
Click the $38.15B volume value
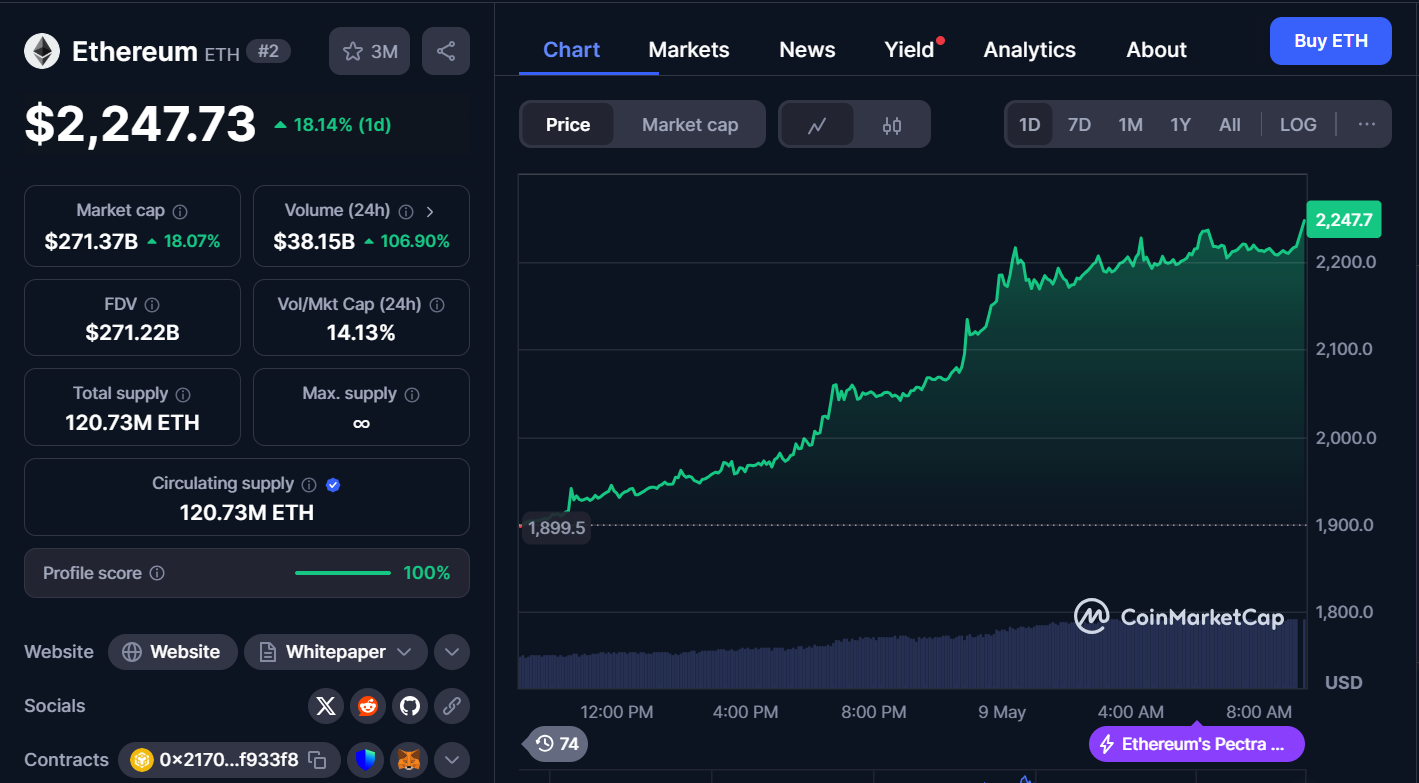click(314, 241)
